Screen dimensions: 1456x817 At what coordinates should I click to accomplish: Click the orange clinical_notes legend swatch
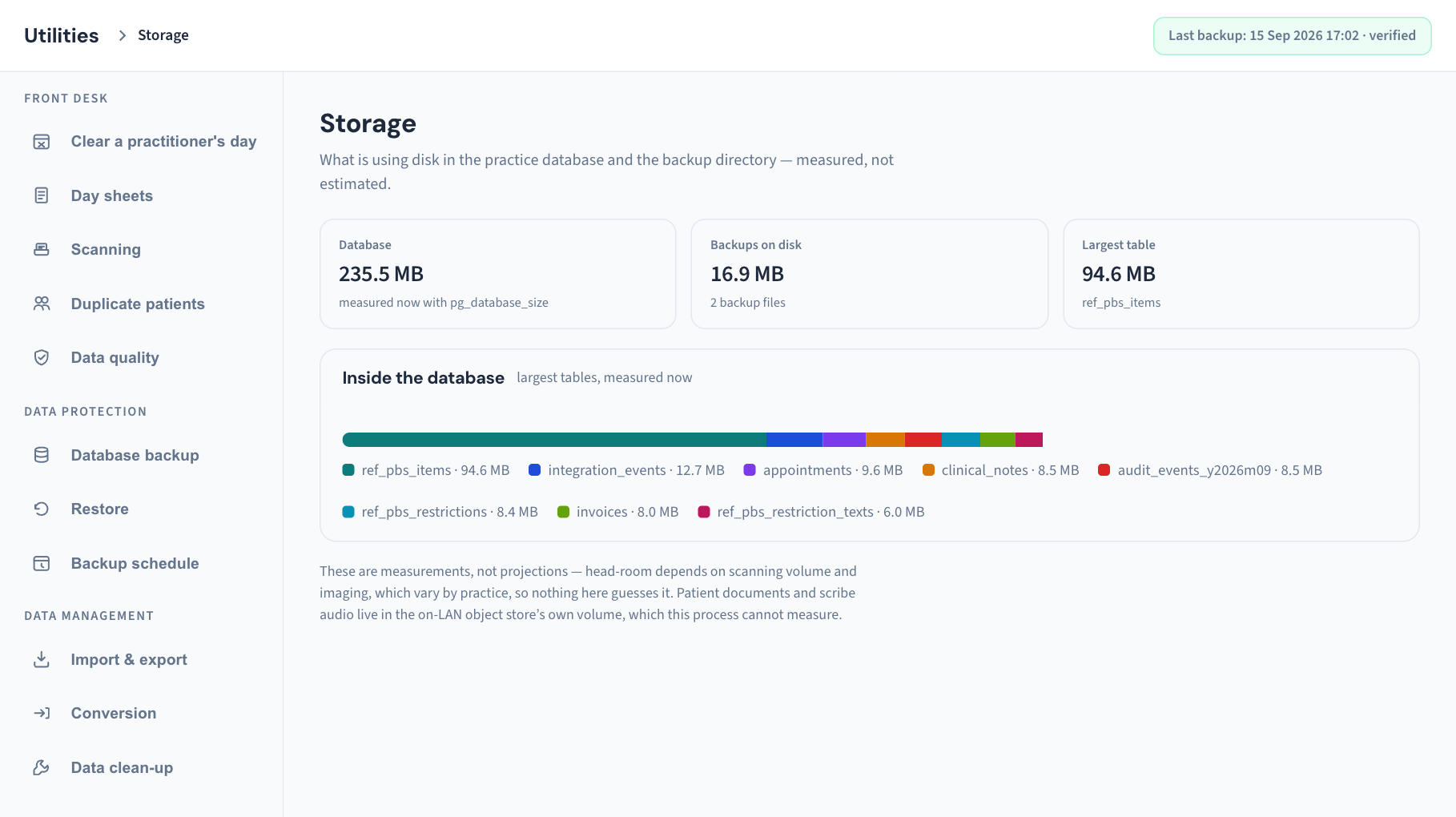click(928, 470)
